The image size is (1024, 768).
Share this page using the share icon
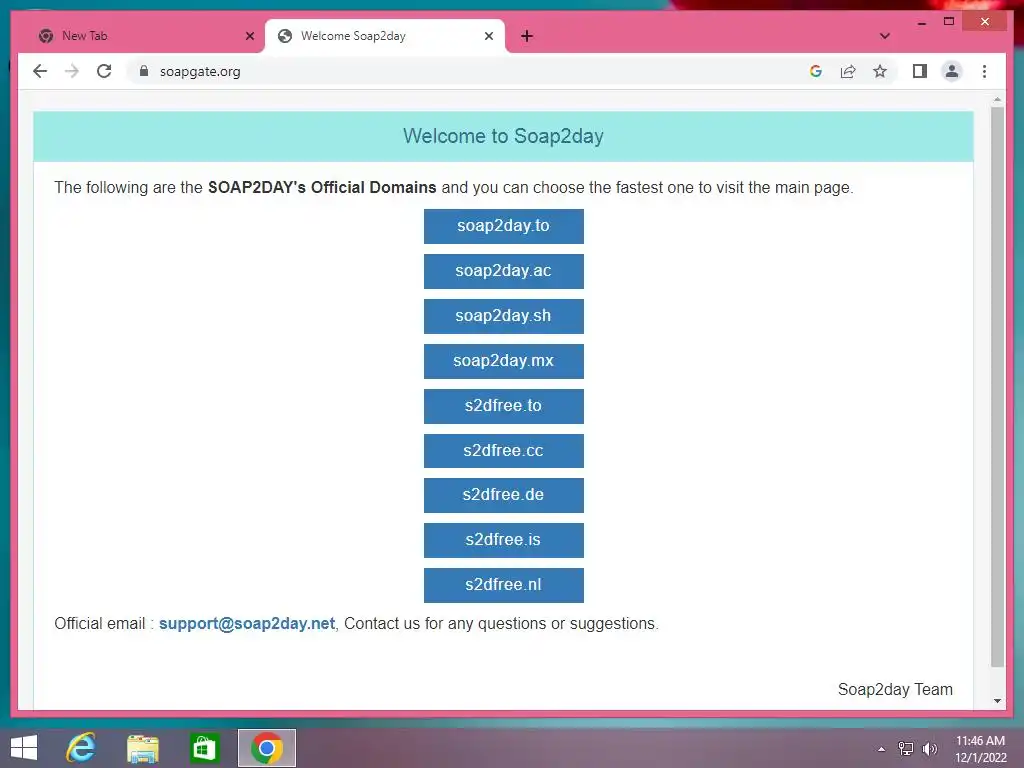coord(848,71)
